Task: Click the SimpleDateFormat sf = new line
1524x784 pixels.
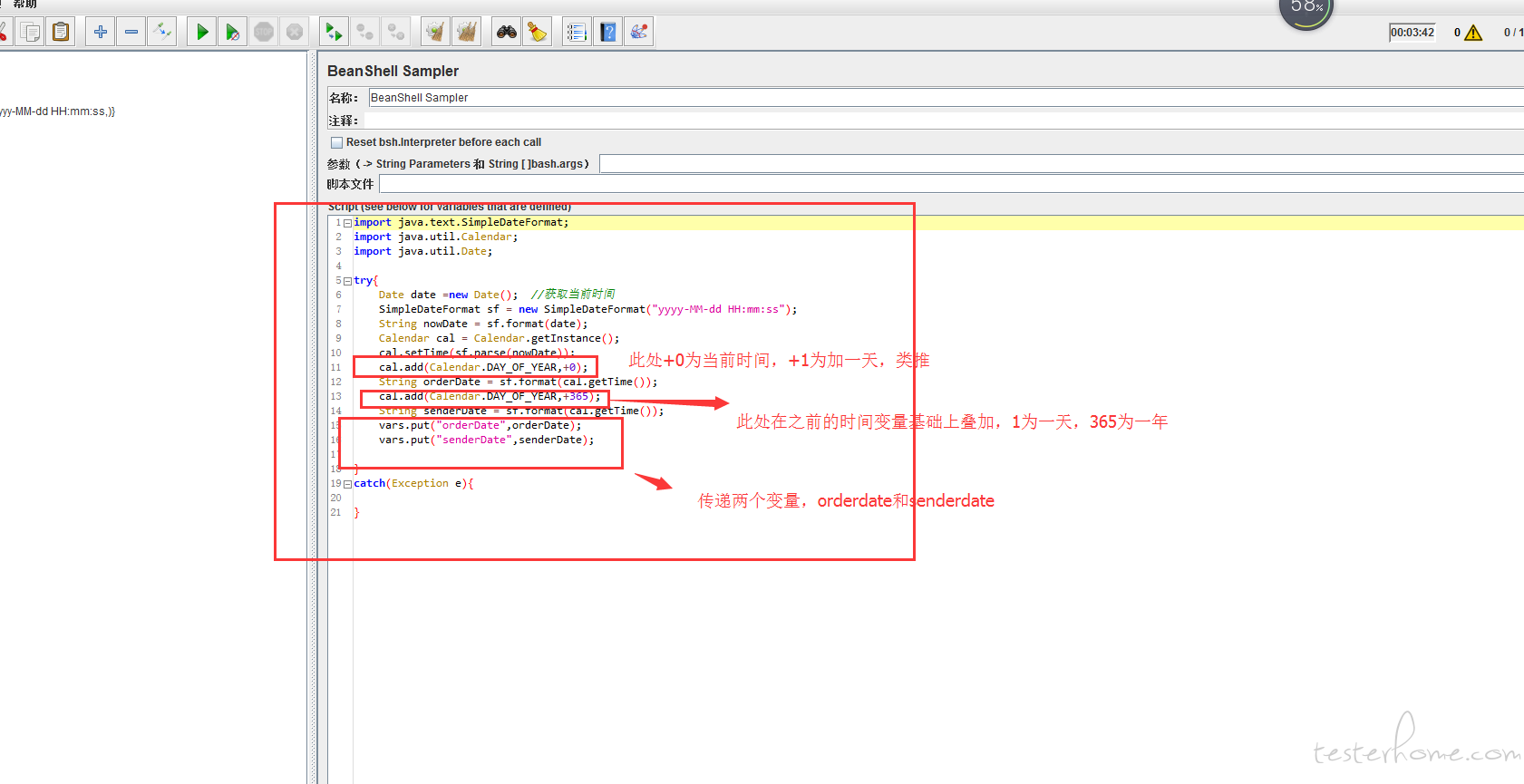Action: click(588, 309)
